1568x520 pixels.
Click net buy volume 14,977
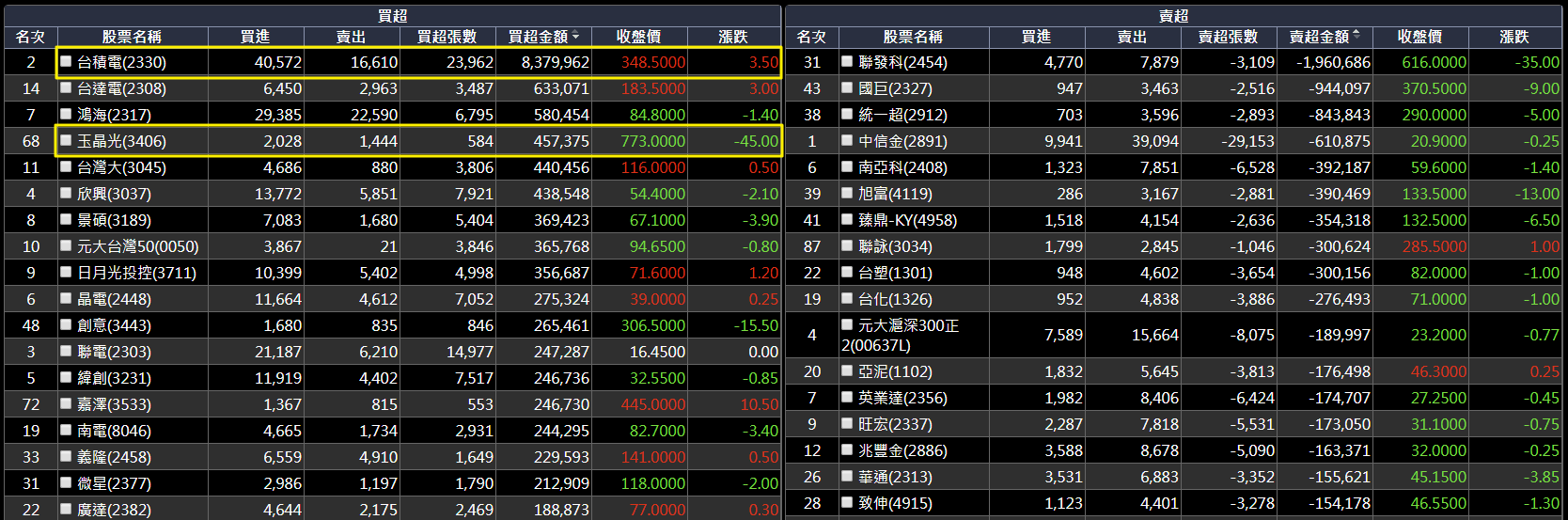pyautogui.click(x=470, y=352)
